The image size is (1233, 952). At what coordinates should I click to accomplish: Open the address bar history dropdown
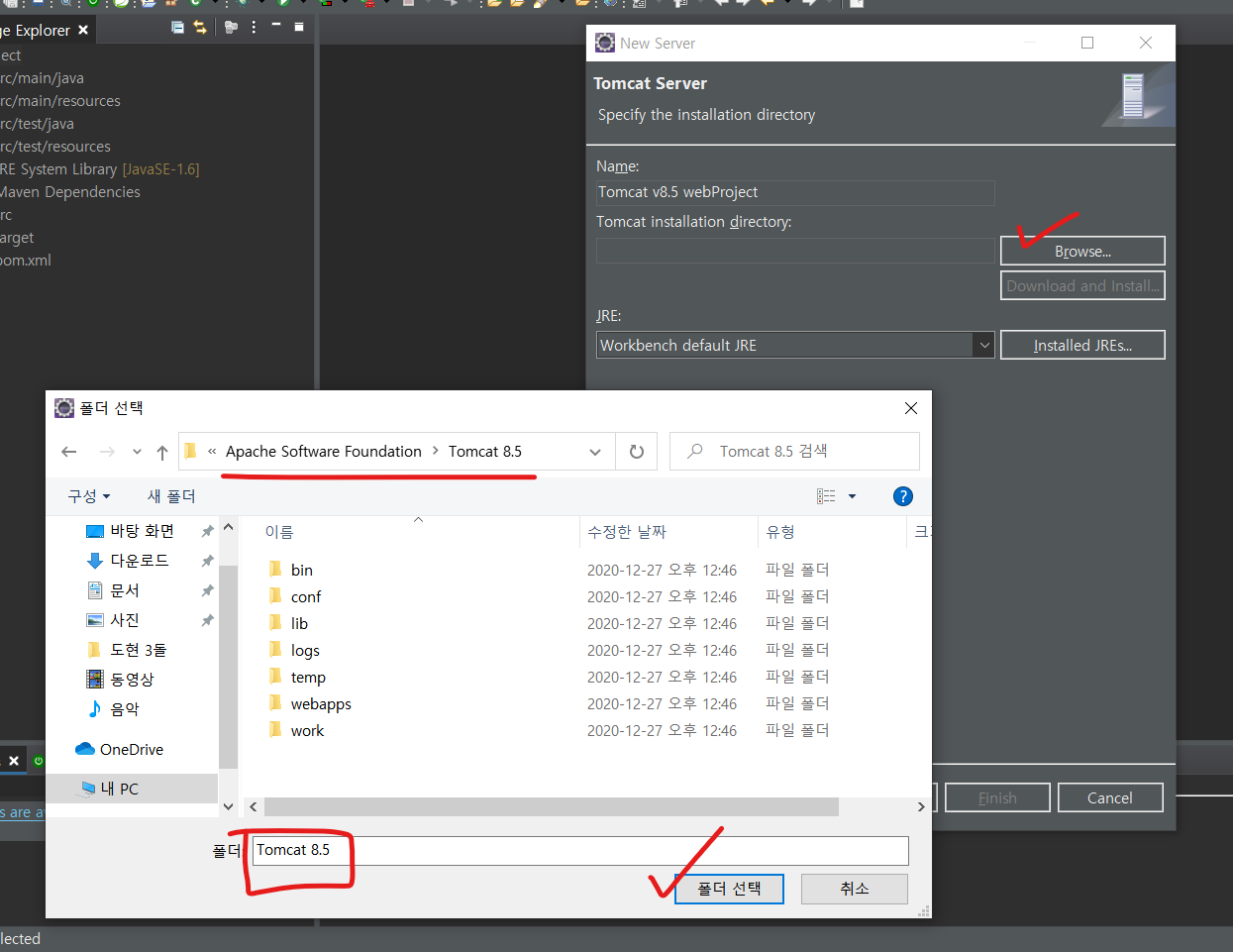(595, 452)
